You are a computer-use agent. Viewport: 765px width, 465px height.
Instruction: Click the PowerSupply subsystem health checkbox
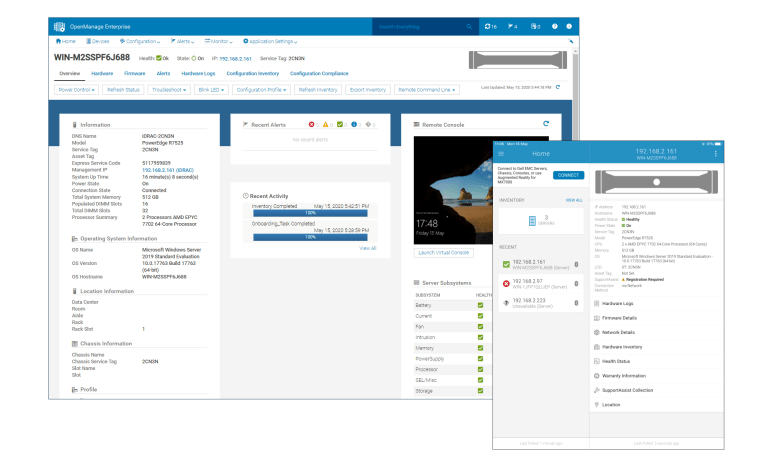pos(481,359)
